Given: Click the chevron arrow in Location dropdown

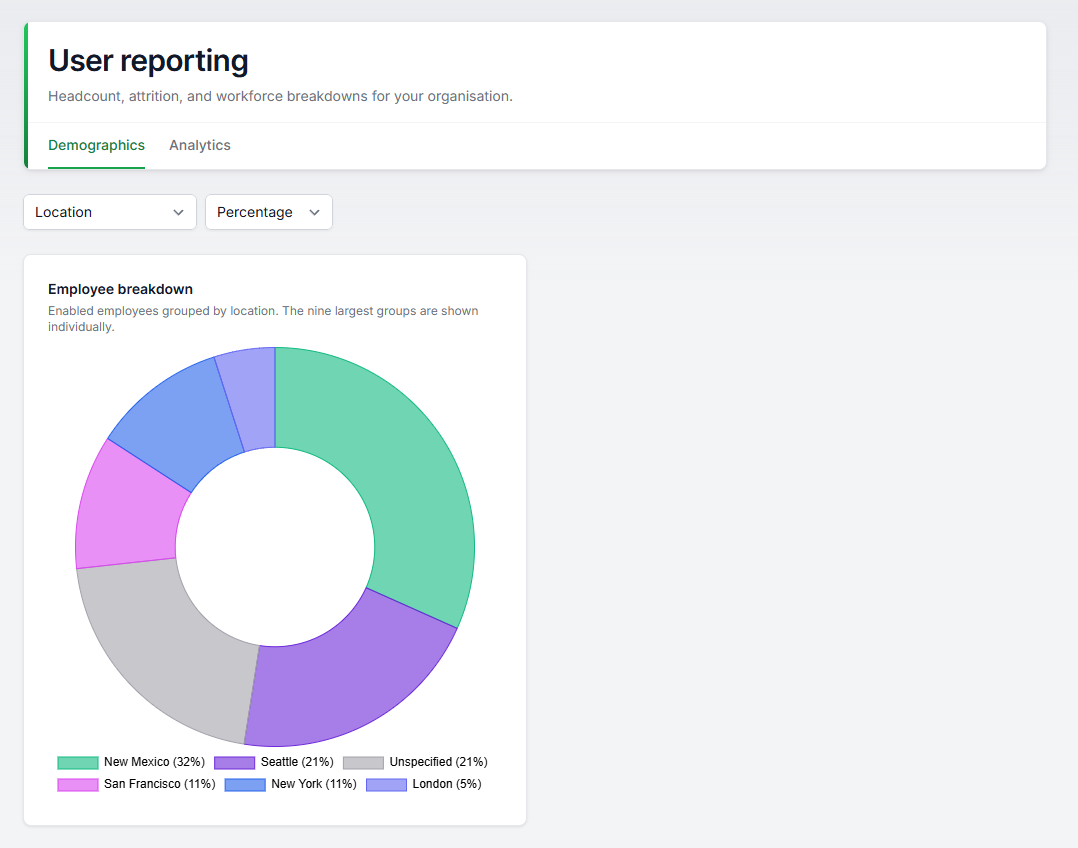Looking at the screenshot, I should (x=179, y=213).
